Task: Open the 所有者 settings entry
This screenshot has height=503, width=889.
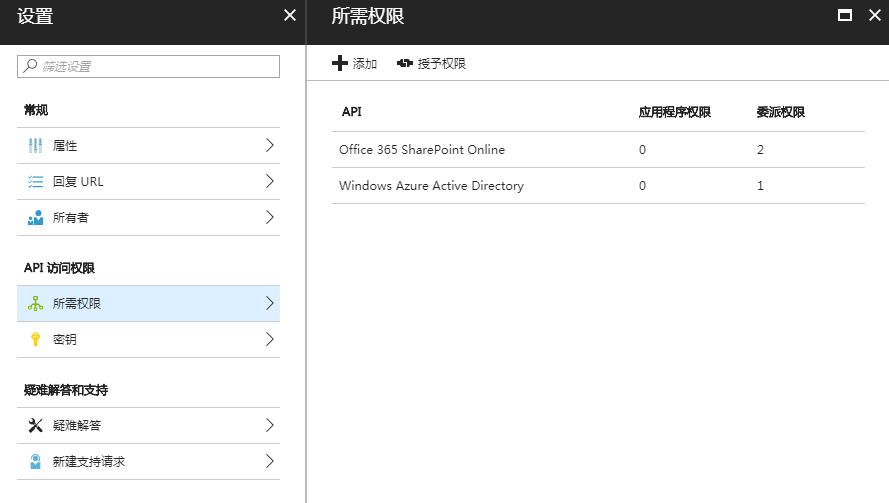Action: 149,218
